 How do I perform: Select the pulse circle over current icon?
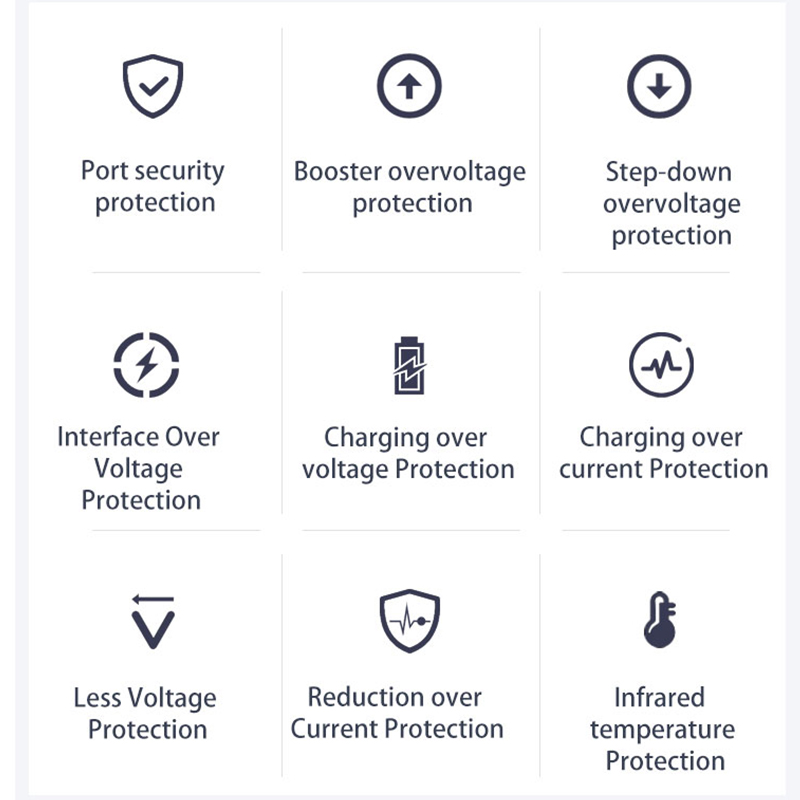point(661,364)
